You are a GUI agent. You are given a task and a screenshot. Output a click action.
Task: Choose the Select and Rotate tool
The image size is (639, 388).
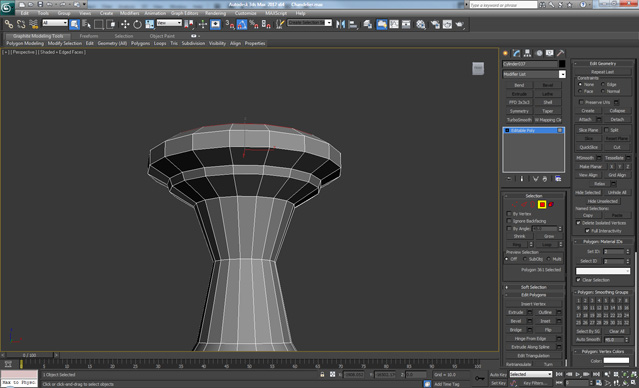(x=137, y=24)
